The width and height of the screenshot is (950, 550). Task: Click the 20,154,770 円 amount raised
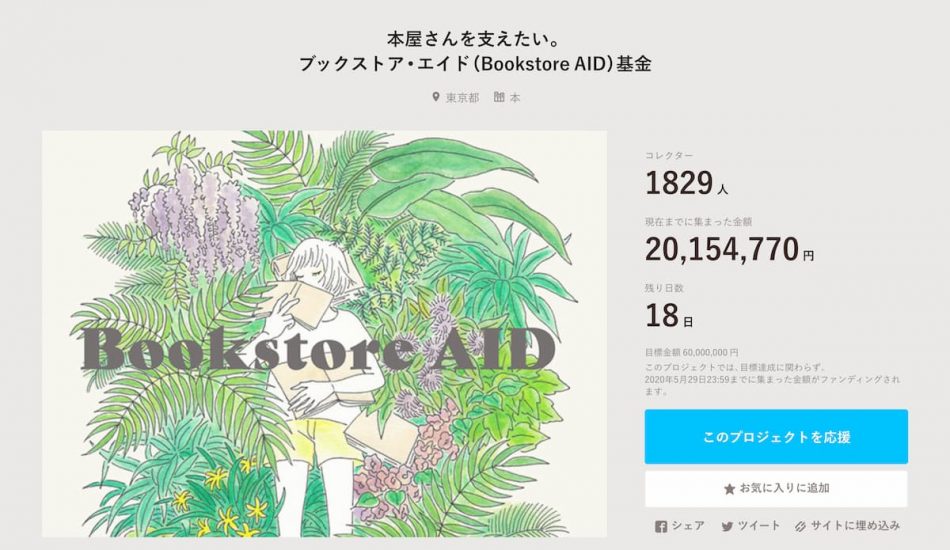click(x=729, y=249)
